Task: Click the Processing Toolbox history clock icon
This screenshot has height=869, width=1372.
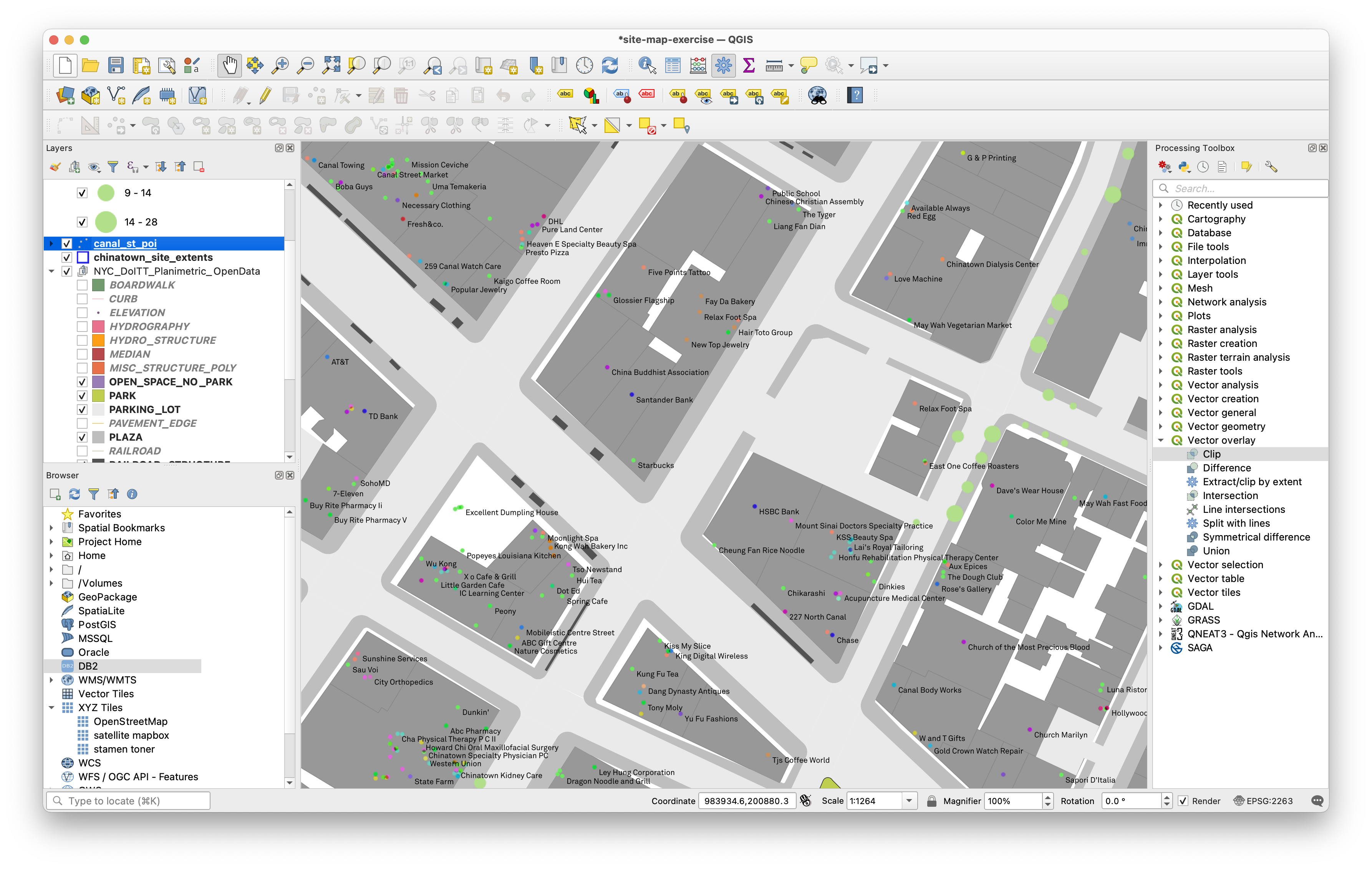Action: [x=1203, y=167]
